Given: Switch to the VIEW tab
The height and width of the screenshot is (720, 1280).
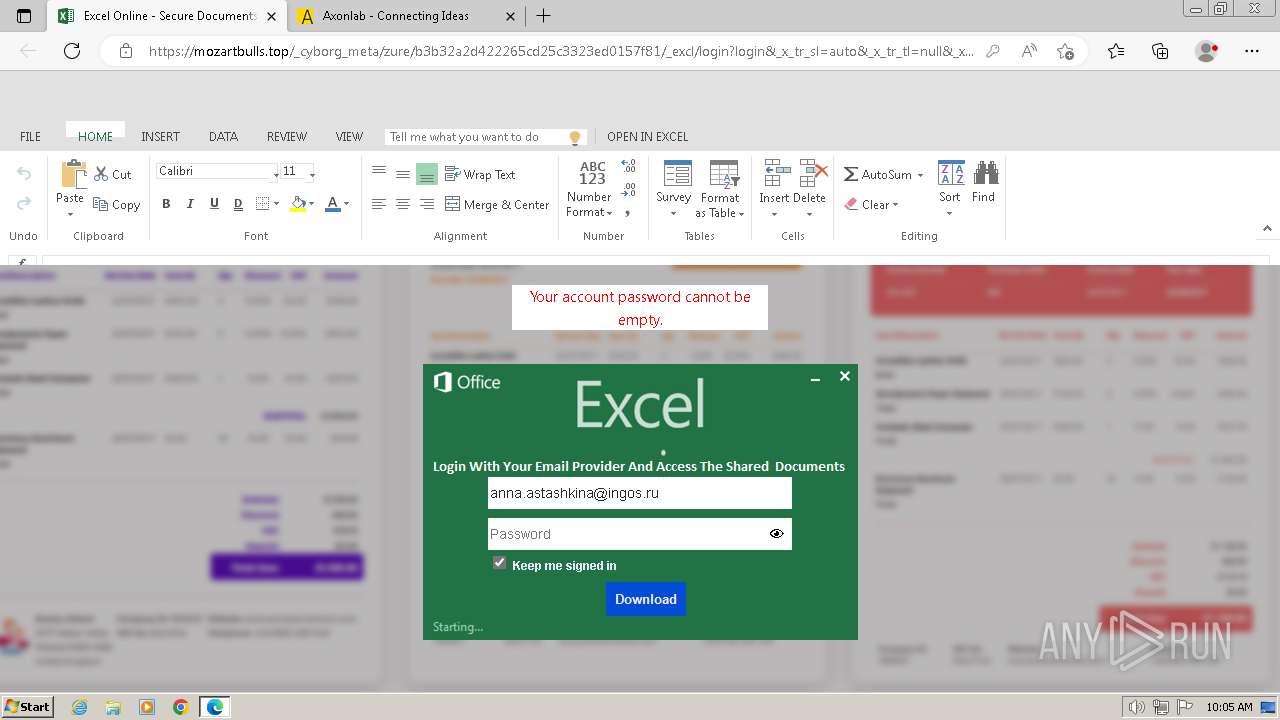Looking at the screenshot, I should [349, 137].
